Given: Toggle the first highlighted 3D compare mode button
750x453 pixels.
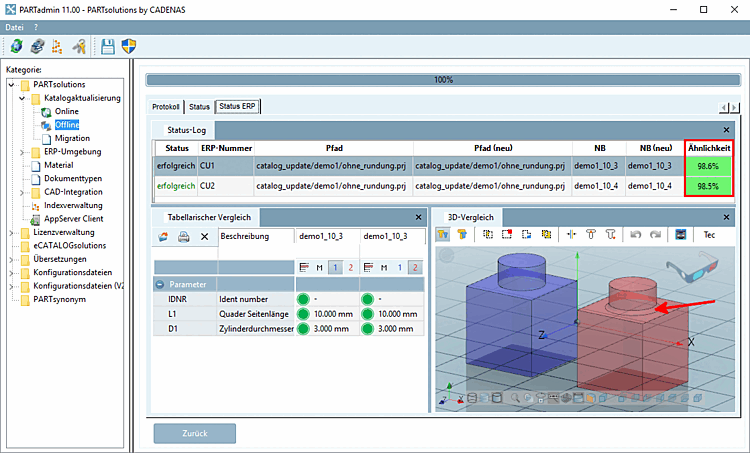Looking at the screenshot, I should pos(443,235).
